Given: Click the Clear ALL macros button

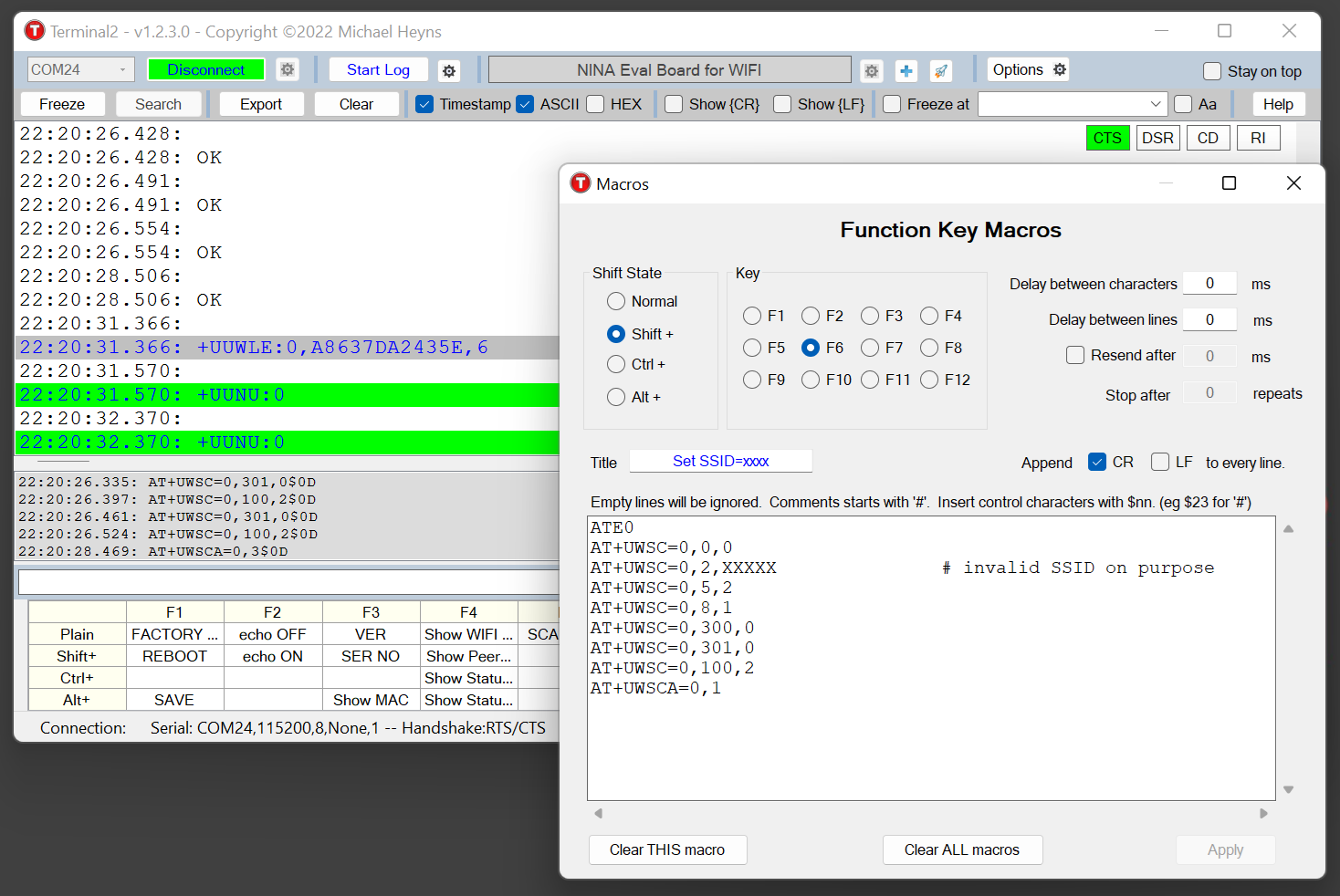Looking at the screenshot, I should tap(962, 849).
